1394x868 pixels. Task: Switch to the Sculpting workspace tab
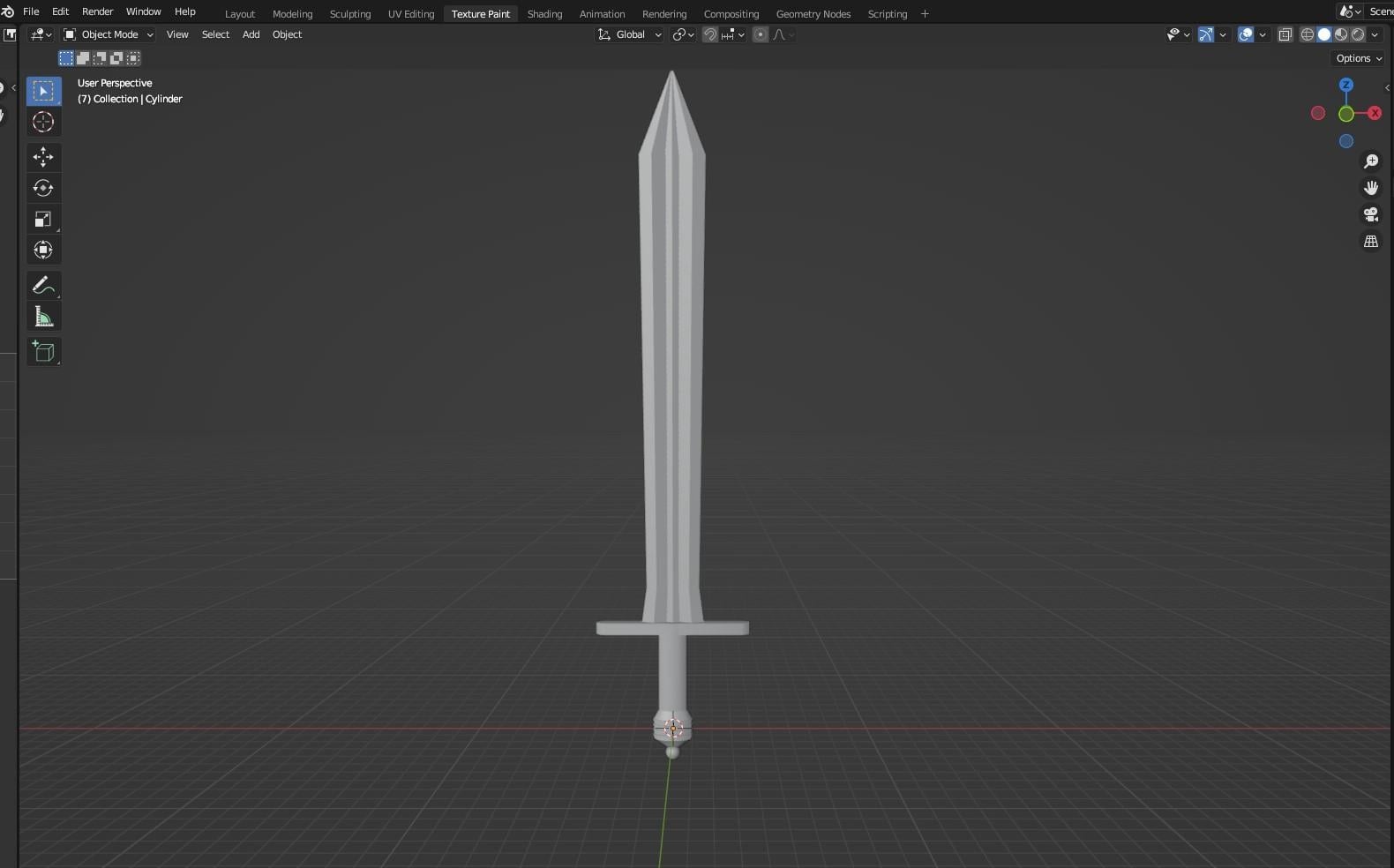[349, 14]
